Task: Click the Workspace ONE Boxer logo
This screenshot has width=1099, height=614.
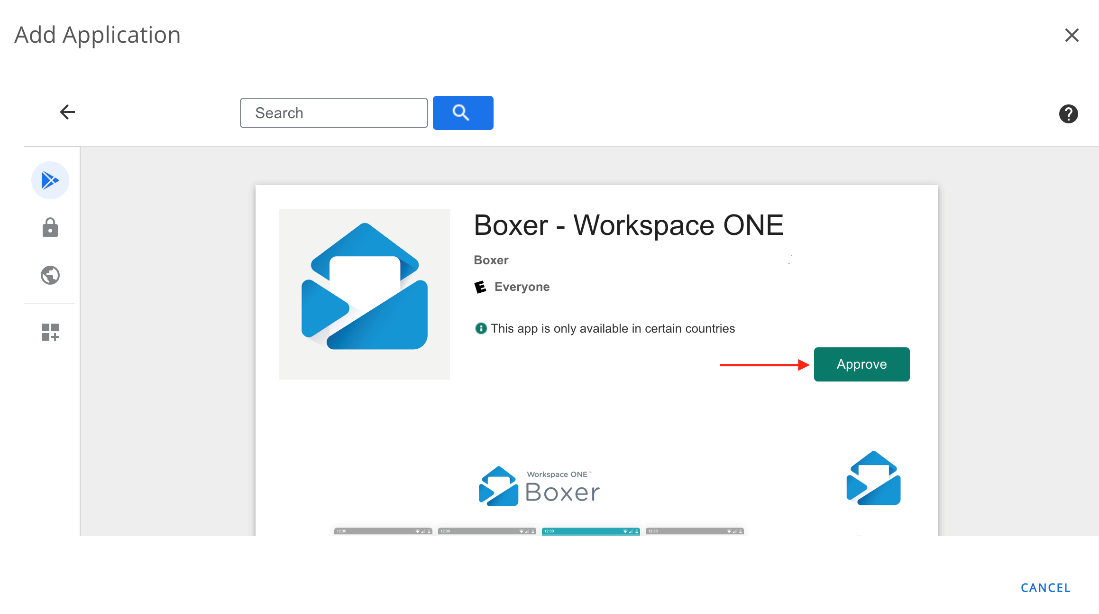Action: (x=539, y=486)
